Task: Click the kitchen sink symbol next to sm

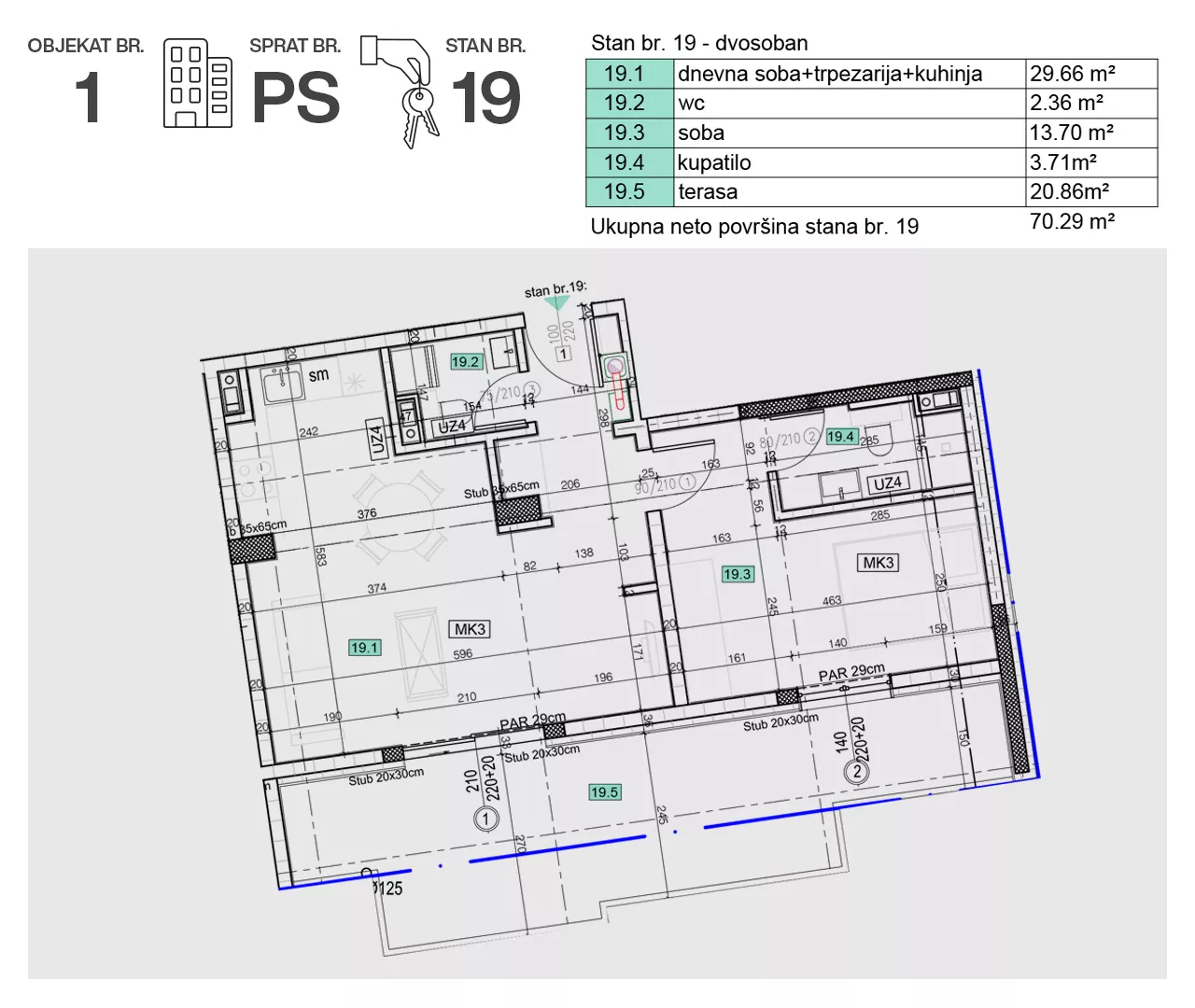Action: coord(281,384)
